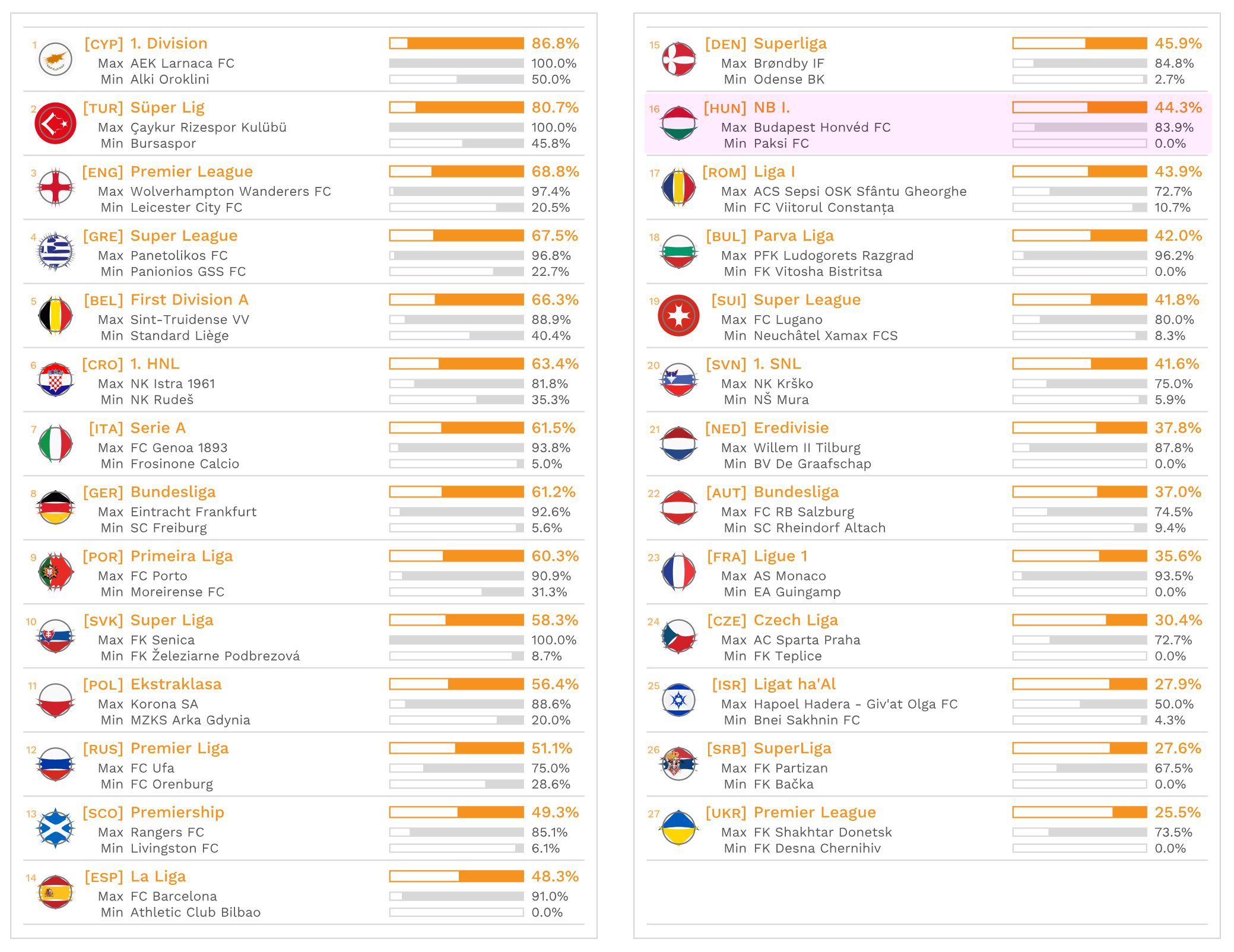Click the England flag ball icon

(x=55, y=188)
